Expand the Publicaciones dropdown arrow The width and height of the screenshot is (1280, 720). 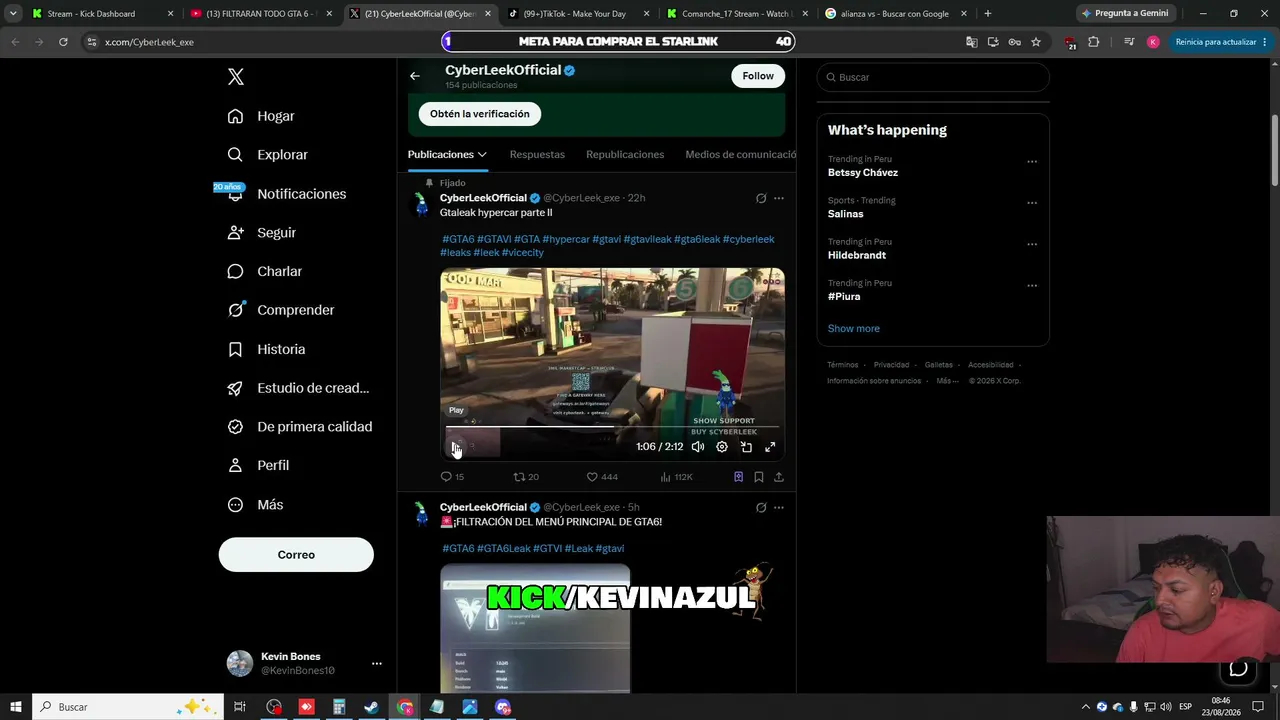482,155
